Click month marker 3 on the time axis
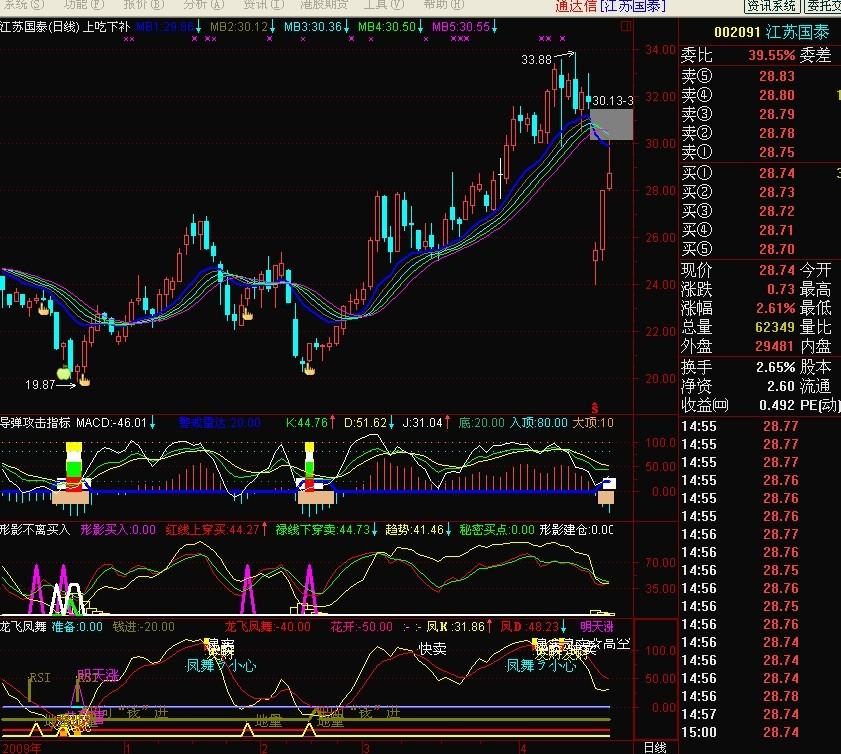The width and height of the screenshot is (841, 754). tap(366, 748)
